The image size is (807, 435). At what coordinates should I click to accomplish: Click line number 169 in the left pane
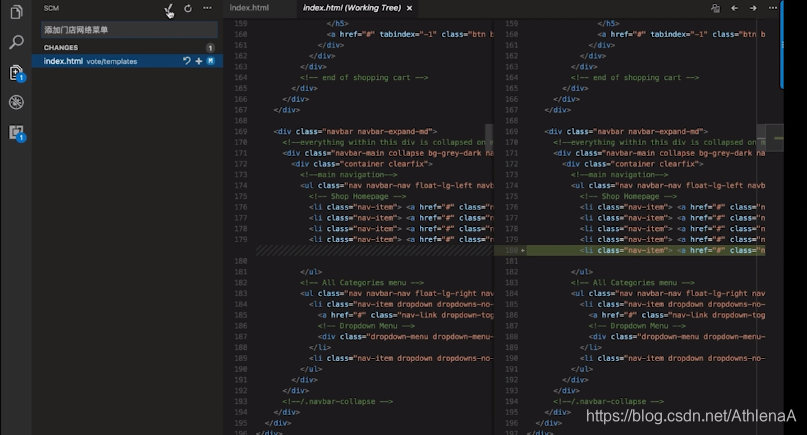pyautogui.click(x=240, y=131)
